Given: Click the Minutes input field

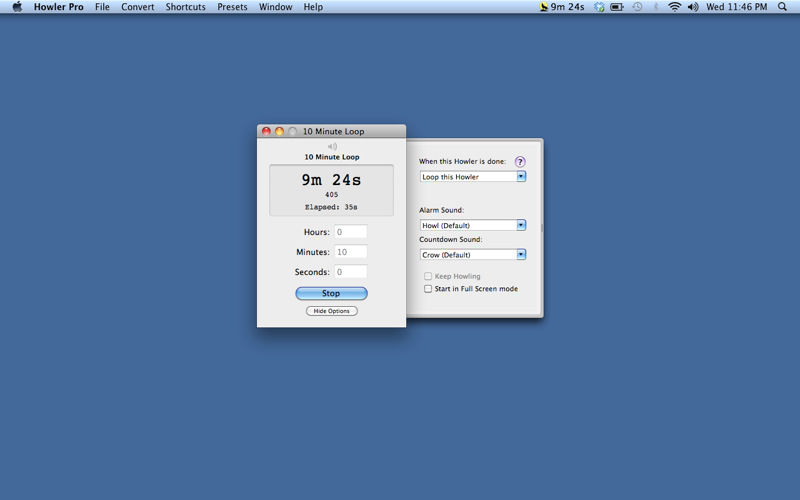Looking at the screenshot, I should click(x=351, y=252).
